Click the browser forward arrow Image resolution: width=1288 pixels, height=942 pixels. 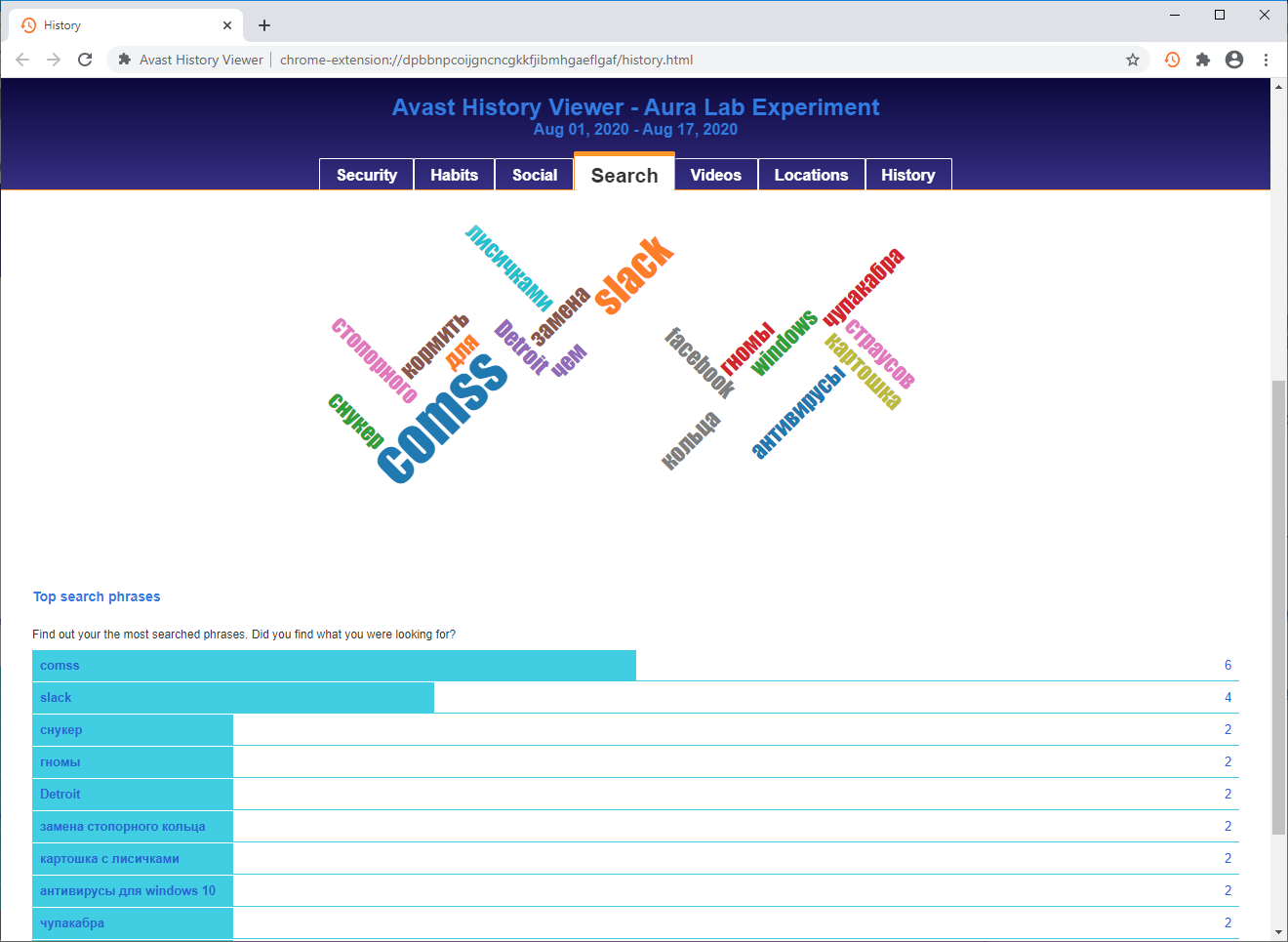[x=54, y=60]
